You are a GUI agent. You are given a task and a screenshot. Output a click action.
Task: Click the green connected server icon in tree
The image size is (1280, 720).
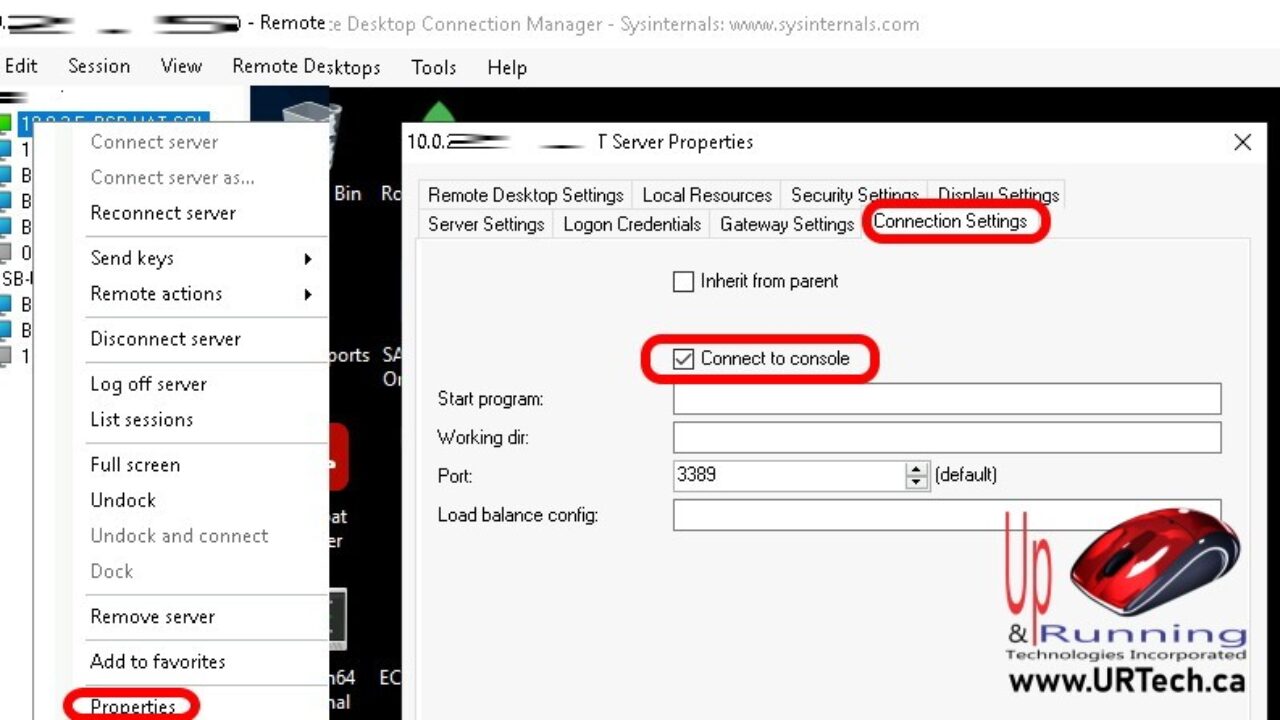click(x=5, y=124)
